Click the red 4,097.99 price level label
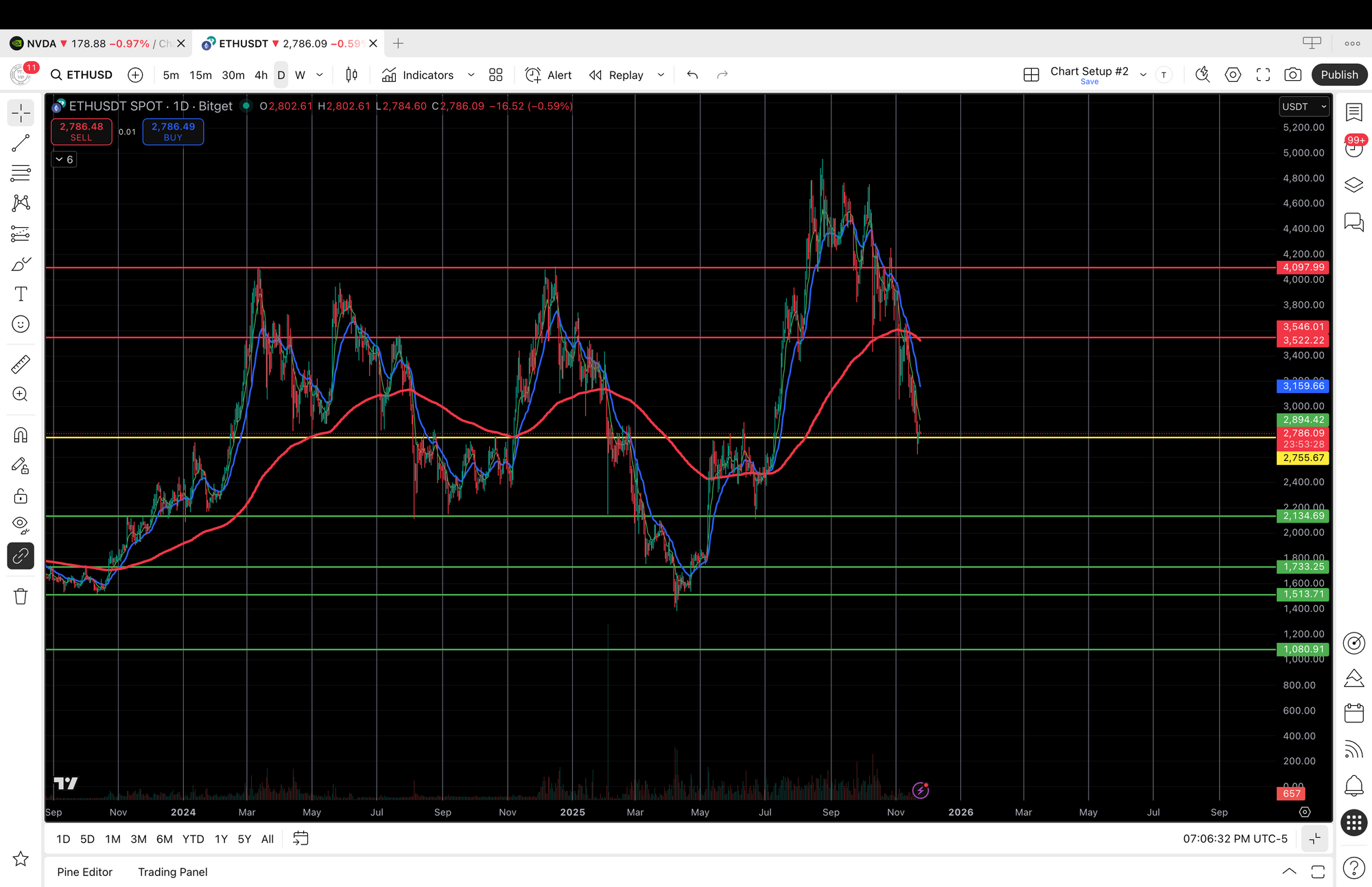Screen dimensions: 1372x887 [1303, 268]
